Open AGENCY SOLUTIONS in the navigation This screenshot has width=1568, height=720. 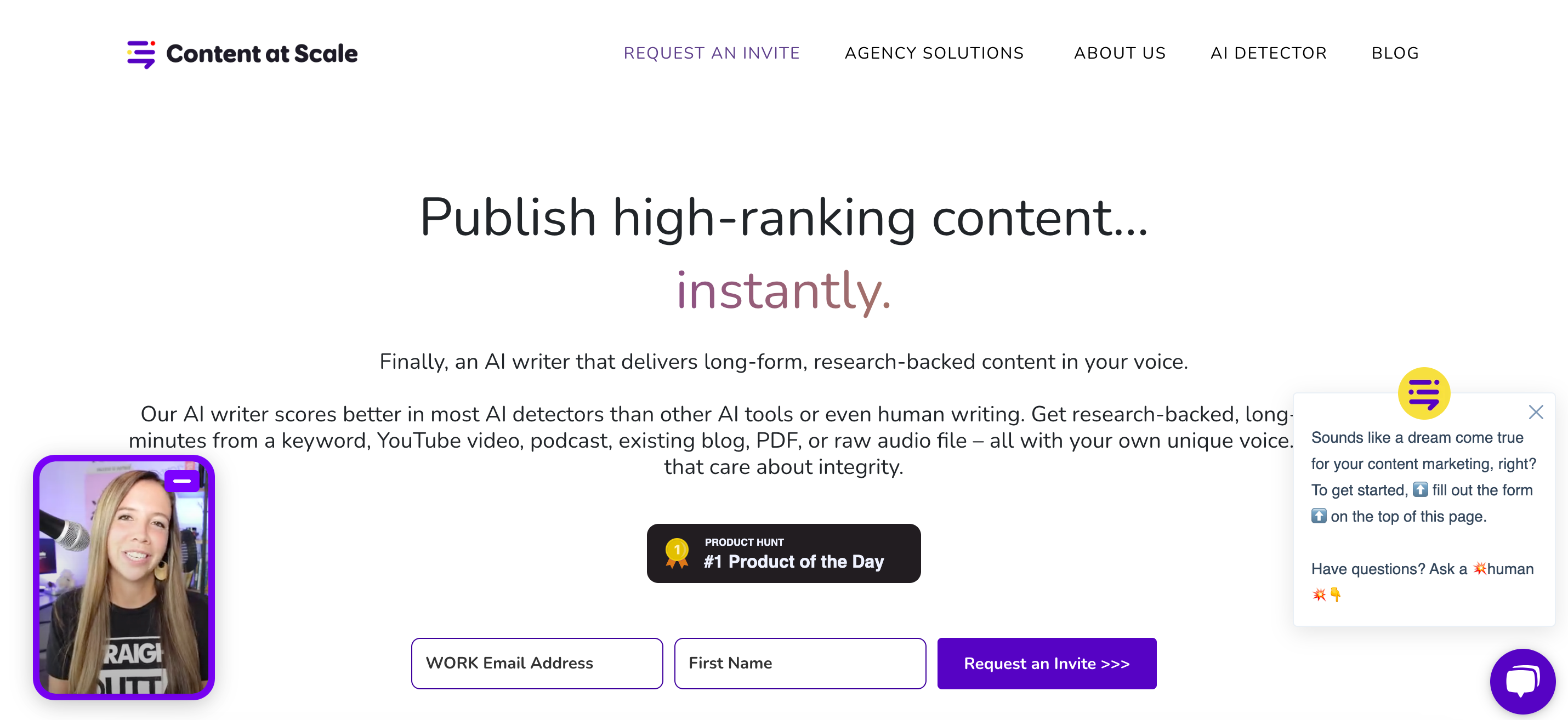(x=934, y=54)
